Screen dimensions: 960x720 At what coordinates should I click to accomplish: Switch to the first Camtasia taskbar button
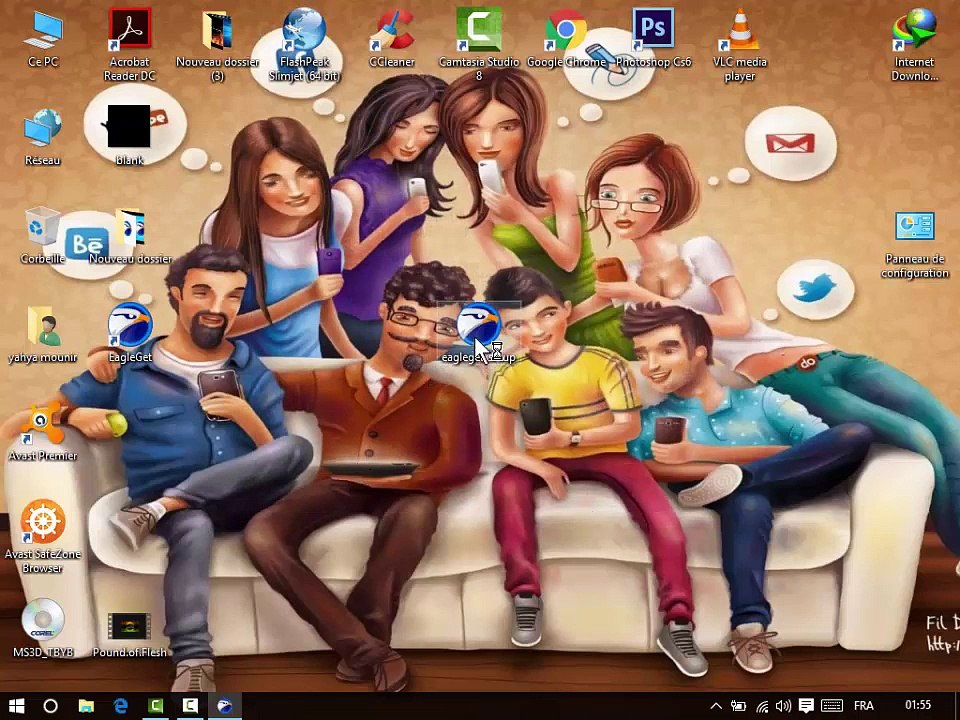point(156,706)
